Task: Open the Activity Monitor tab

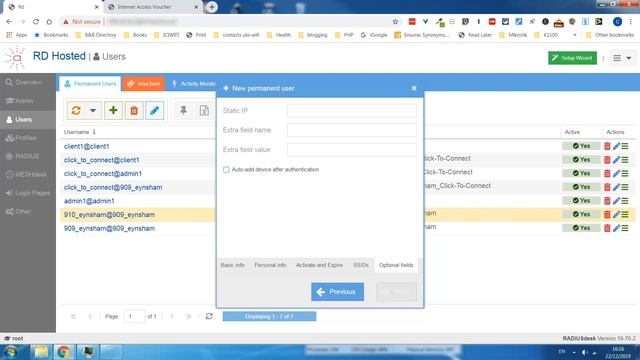Action: (194, 84)
